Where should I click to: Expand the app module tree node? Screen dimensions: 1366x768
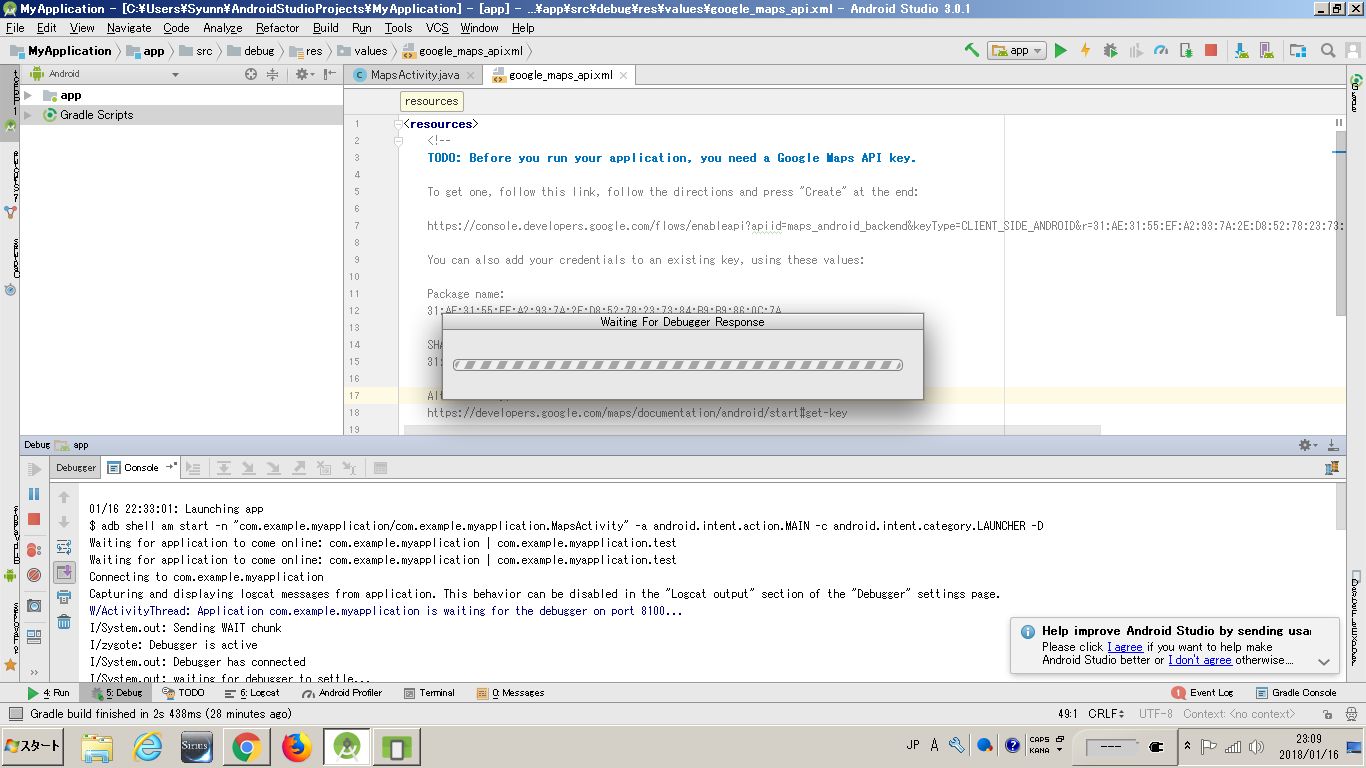point(28,96)
